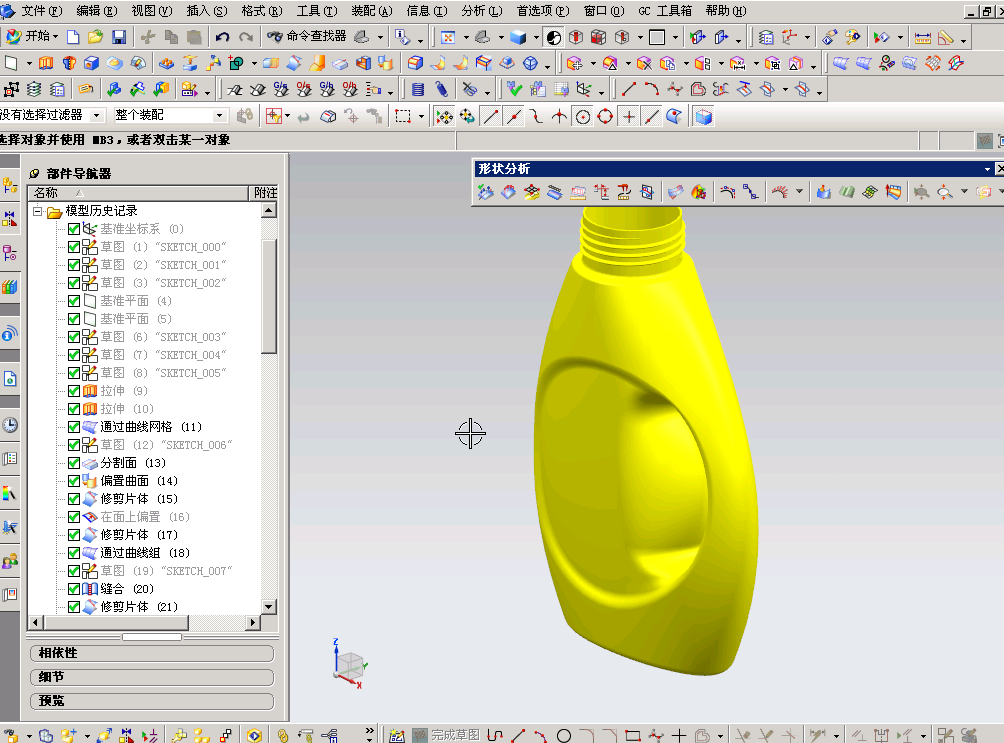
Task: Open the History clock sidebar icon
Action: click(10, 425)
